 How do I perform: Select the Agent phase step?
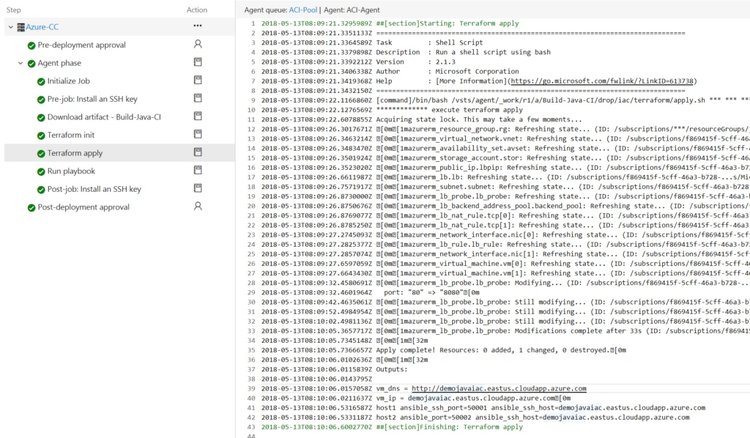click(x=59, y=63)
